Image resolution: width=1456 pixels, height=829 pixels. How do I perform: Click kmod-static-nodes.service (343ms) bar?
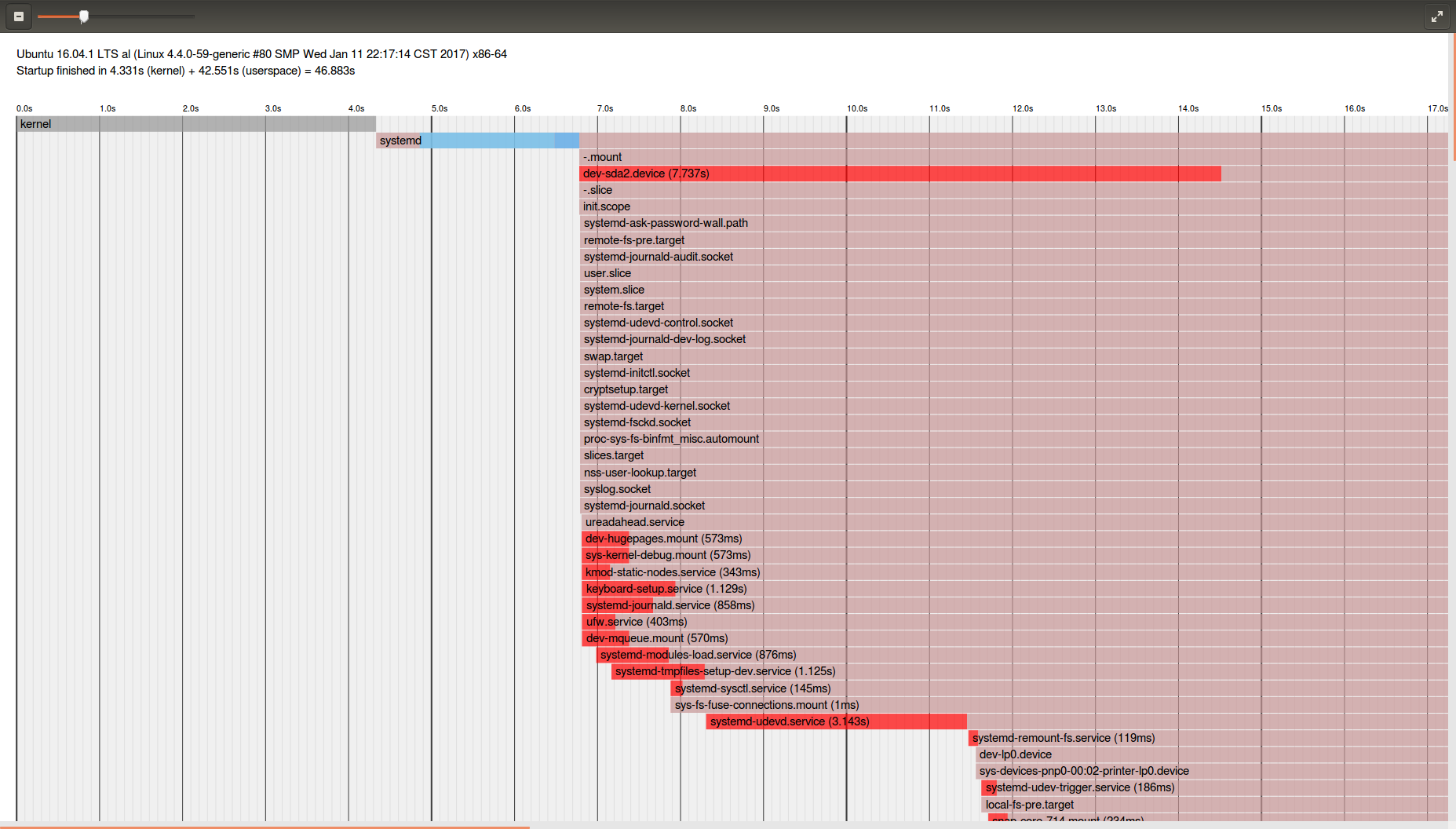pyautogui.click(x=596, y=572)
